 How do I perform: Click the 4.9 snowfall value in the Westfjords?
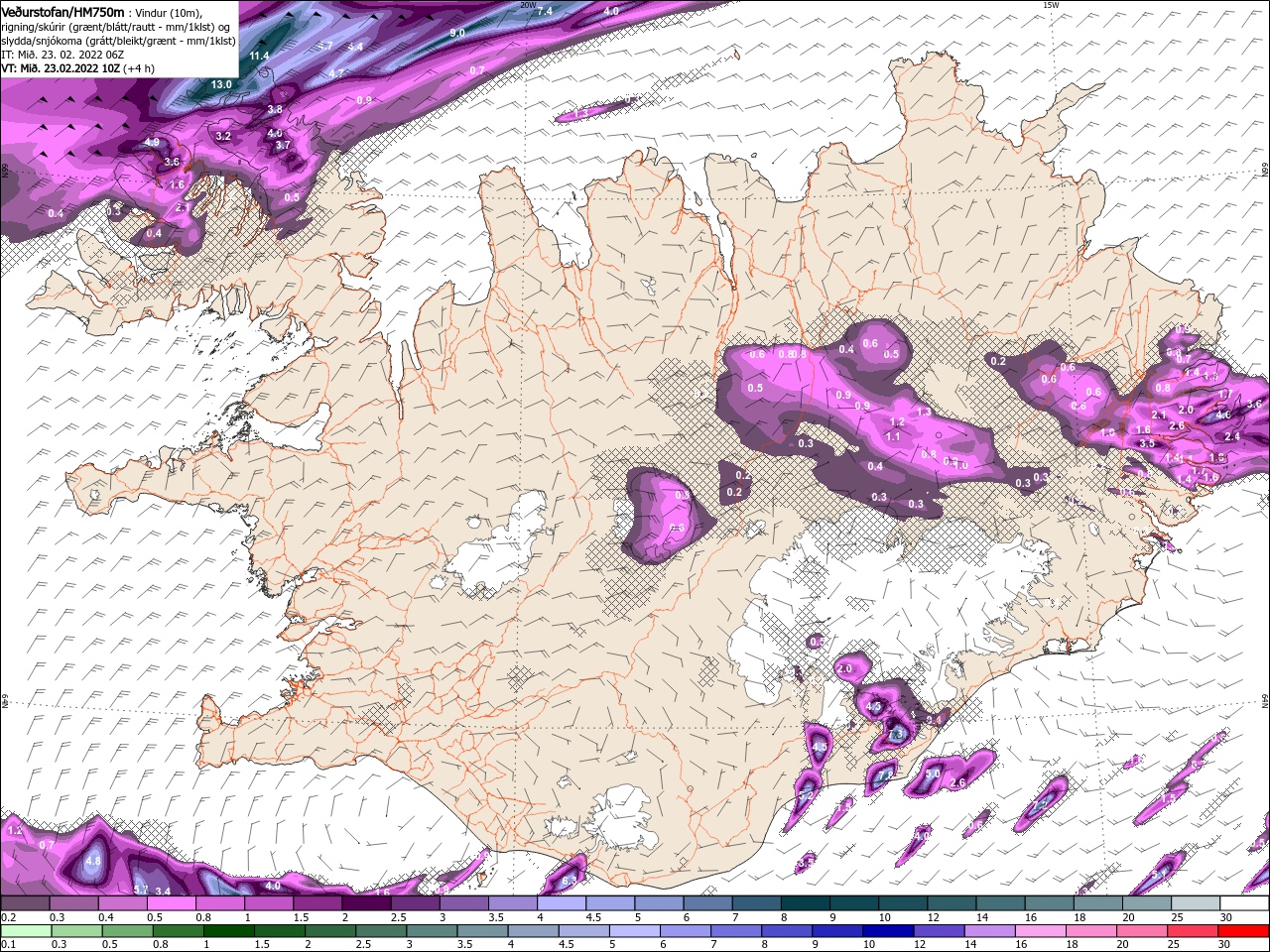(152, 143)
